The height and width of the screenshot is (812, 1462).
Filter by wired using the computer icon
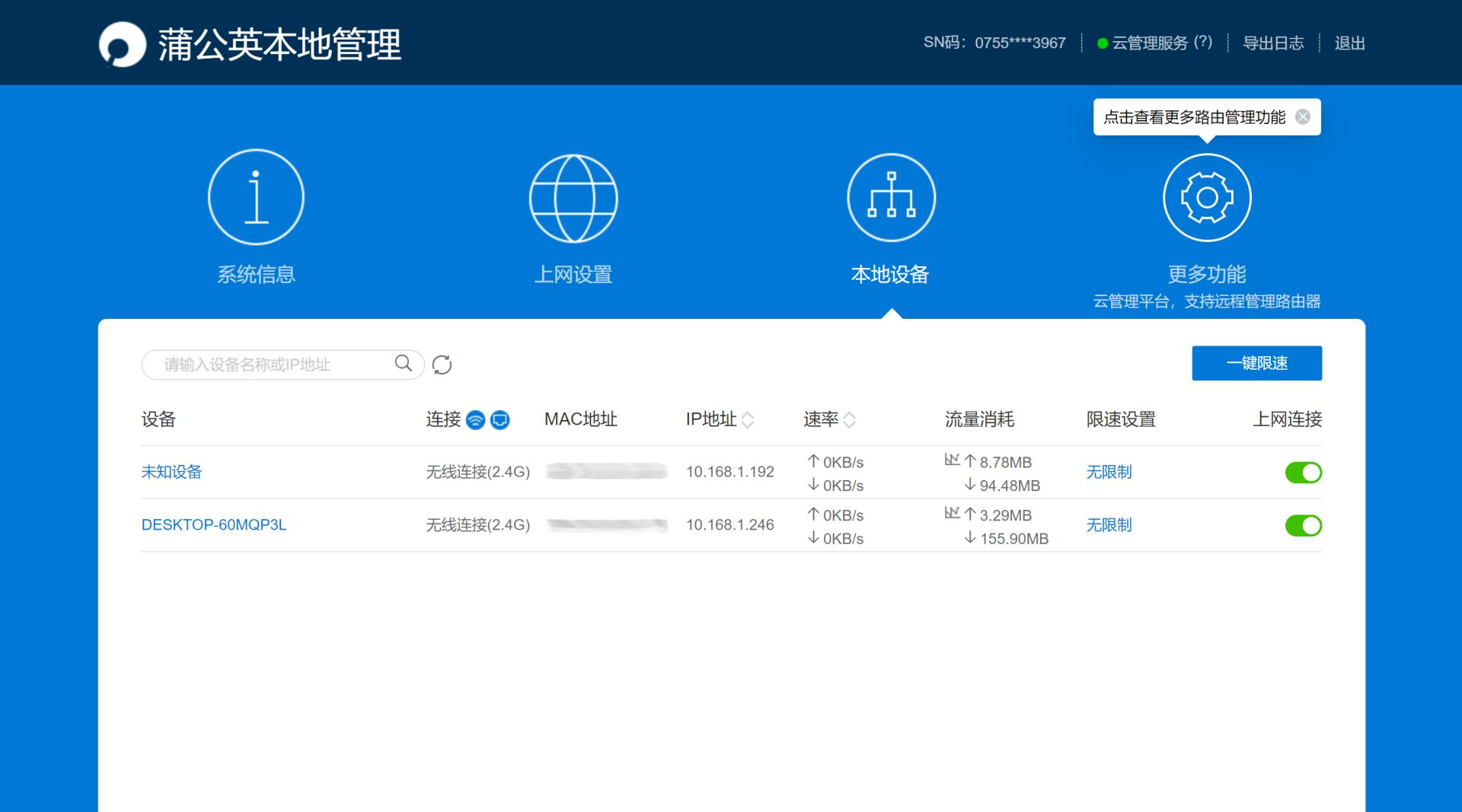(500, 419)
